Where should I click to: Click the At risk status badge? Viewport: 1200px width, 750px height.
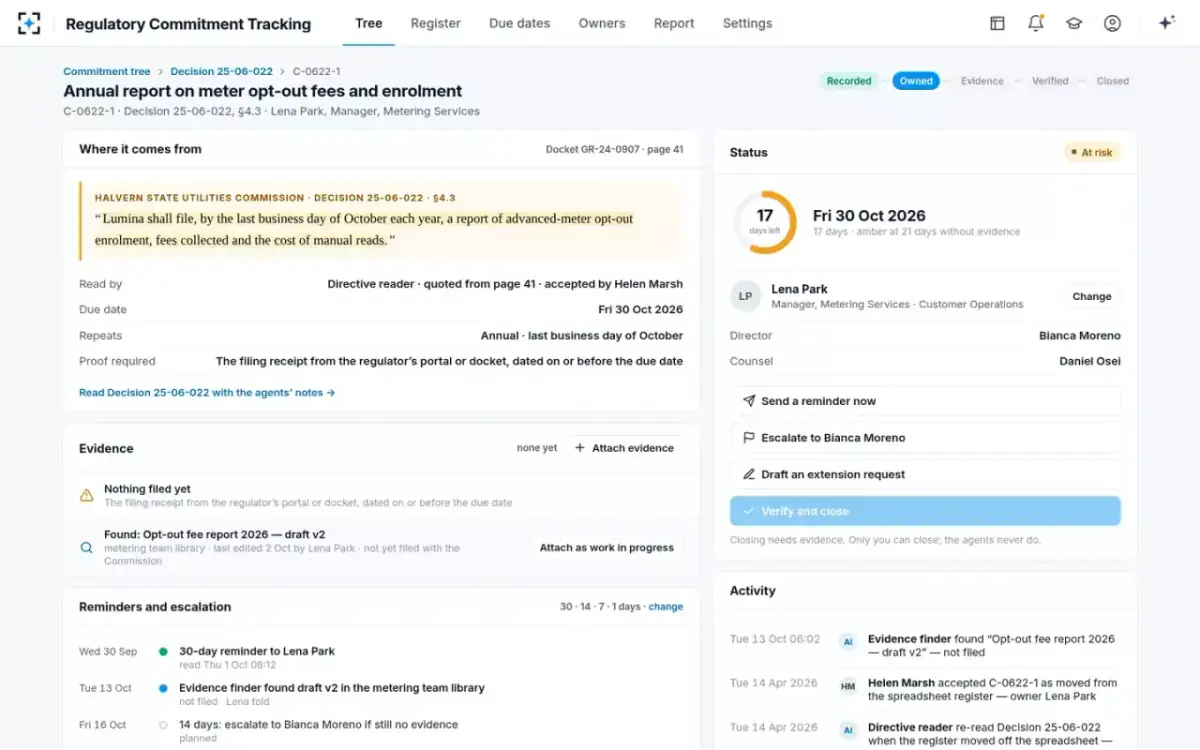1091,153
